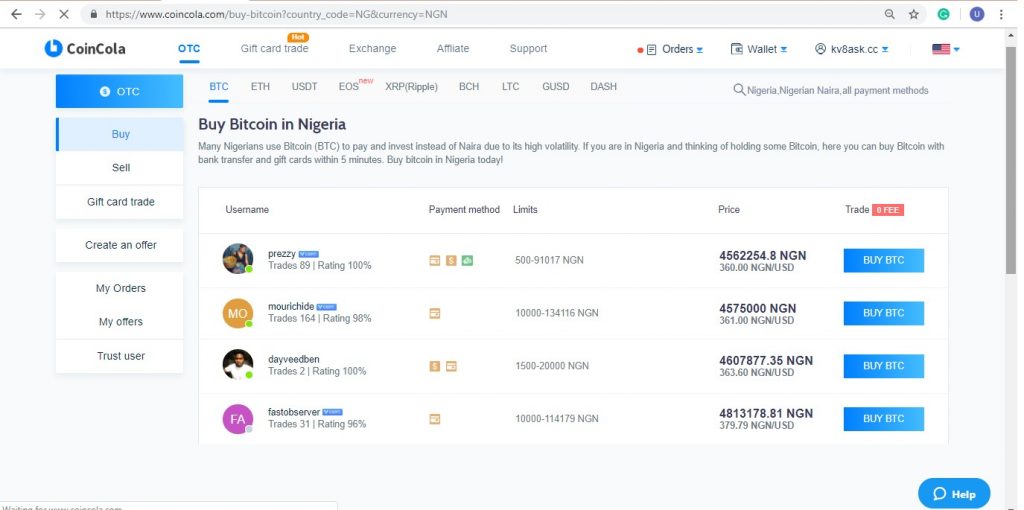Click the search magnifier icon for filters

[739, 90]
